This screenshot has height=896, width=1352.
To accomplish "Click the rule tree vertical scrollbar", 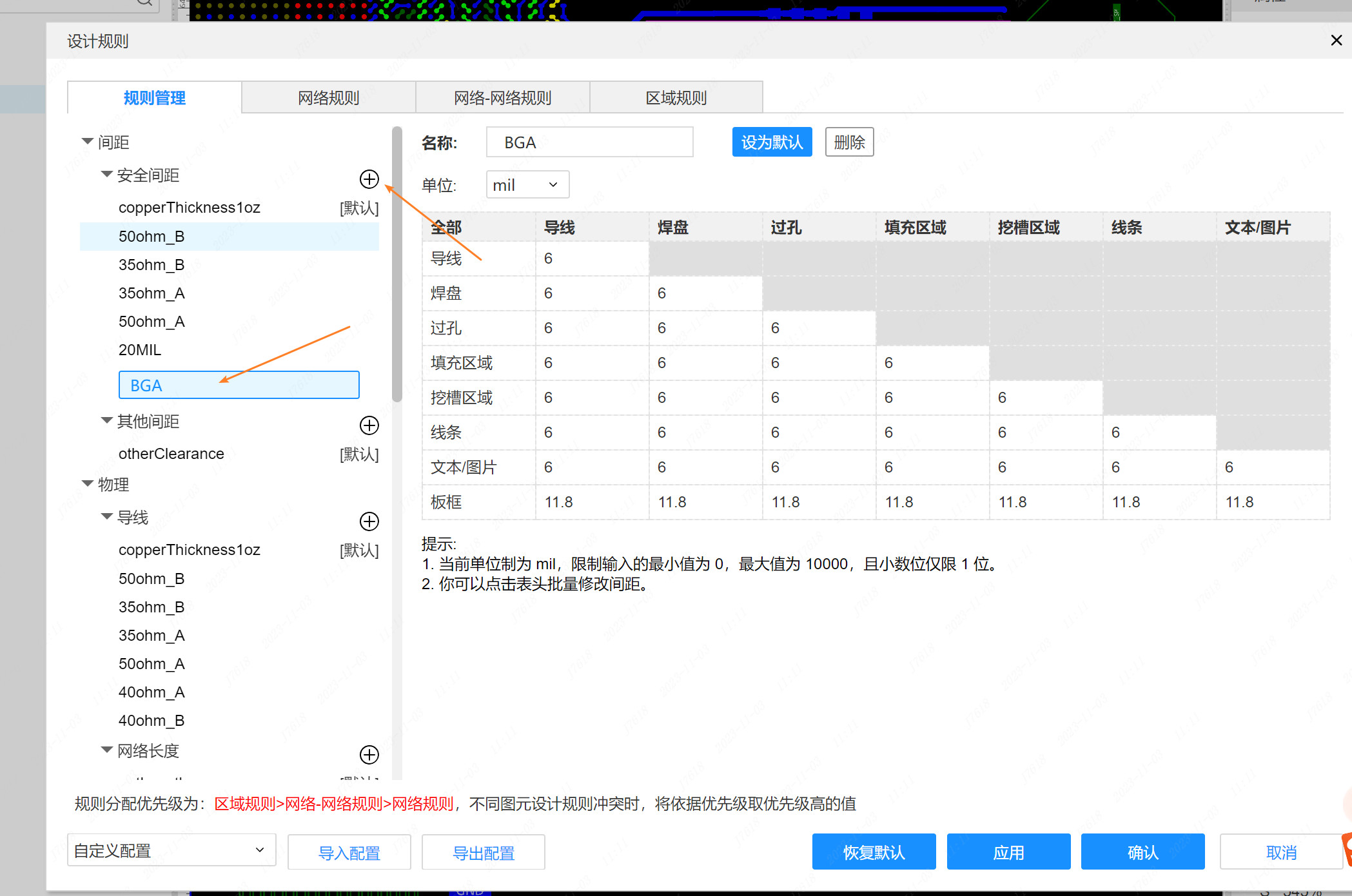I will point(397,264).
